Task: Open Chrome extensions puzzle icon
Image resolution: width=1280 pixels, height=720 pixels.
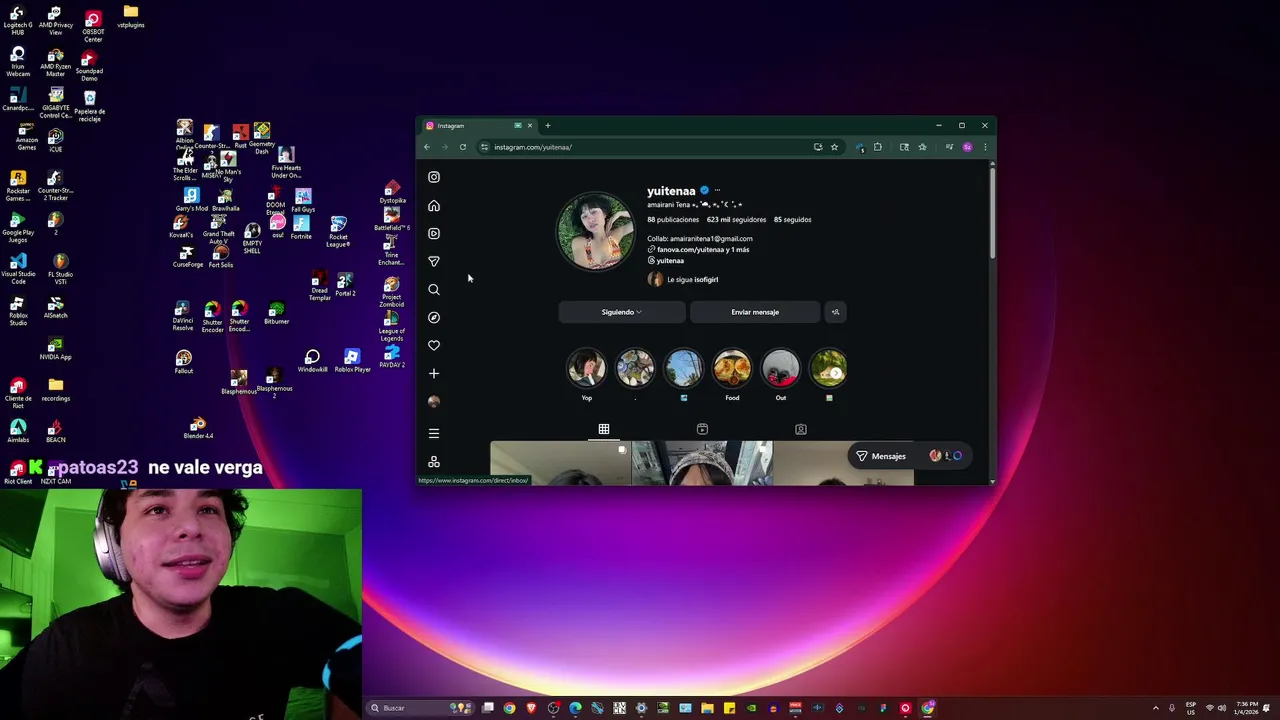Action: coord(878,147)
